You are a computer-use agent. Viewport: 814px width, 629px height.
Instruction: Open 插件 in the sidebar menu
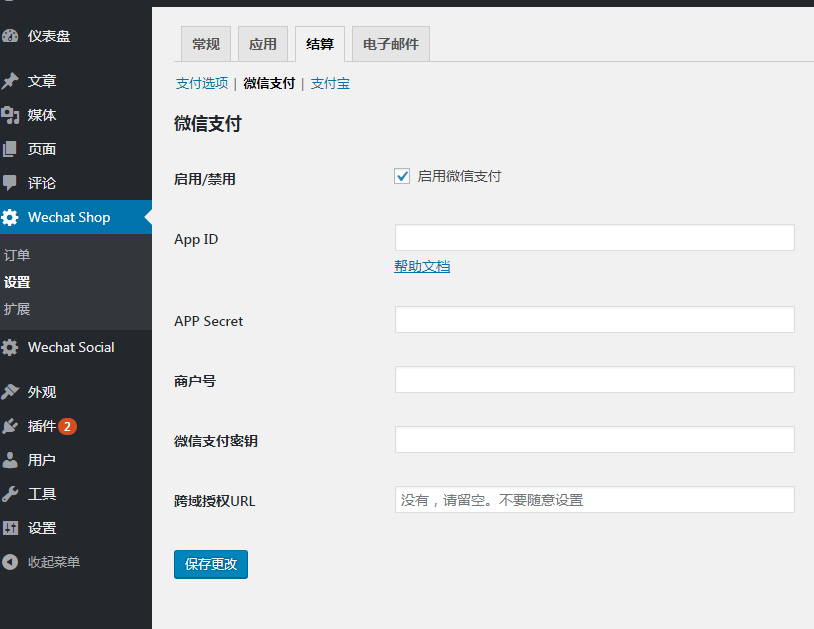click(x=42, y=426)
